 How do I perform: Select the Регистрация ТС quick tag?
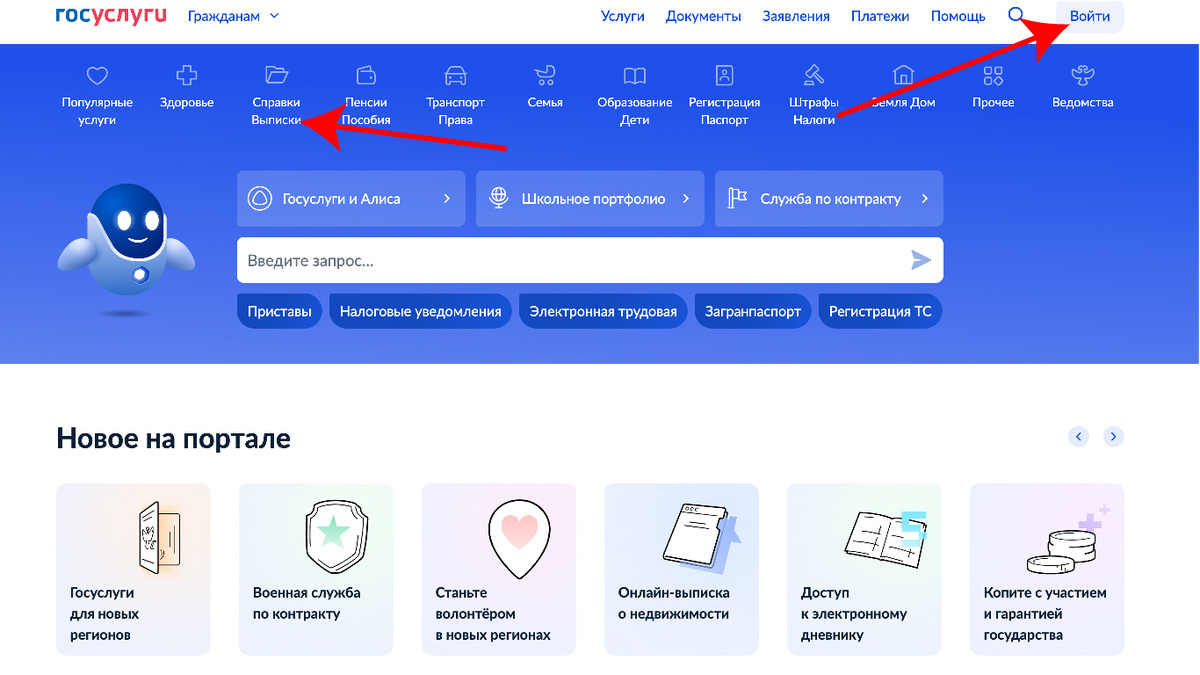point(880,311)
